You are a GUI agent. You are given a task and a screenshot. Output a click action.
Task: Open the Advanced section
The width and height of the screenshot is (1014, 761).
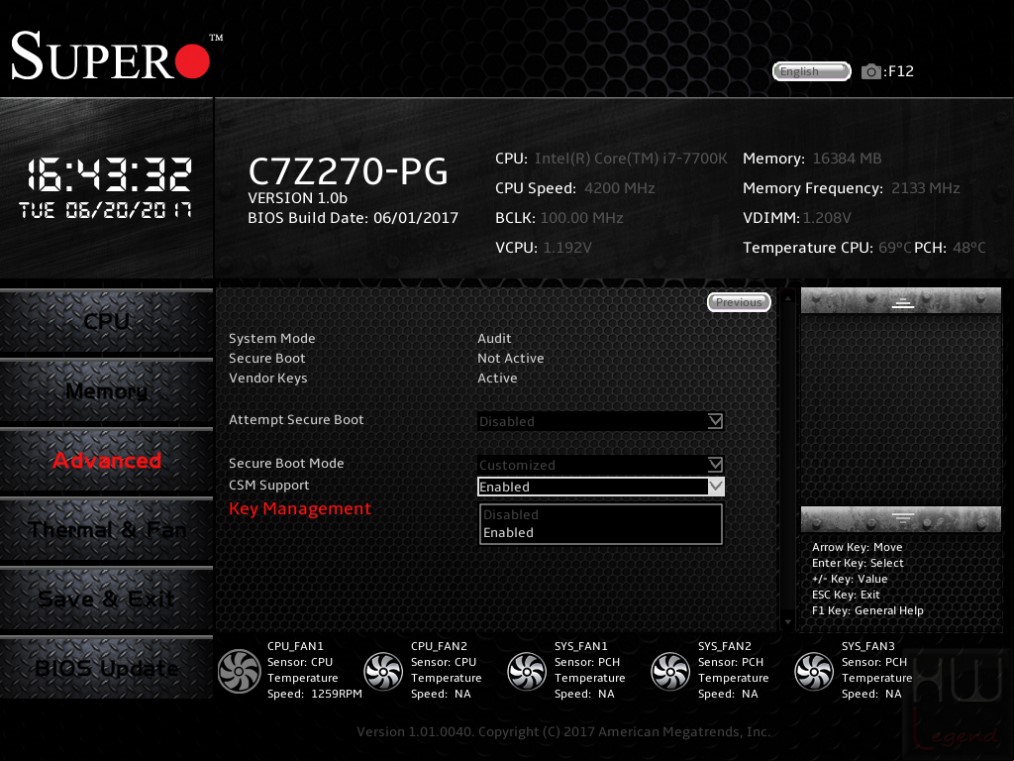point(107,460)
